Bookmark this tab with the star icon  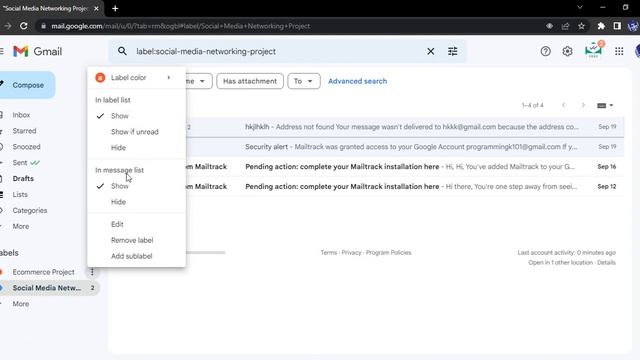click(581, 26)
